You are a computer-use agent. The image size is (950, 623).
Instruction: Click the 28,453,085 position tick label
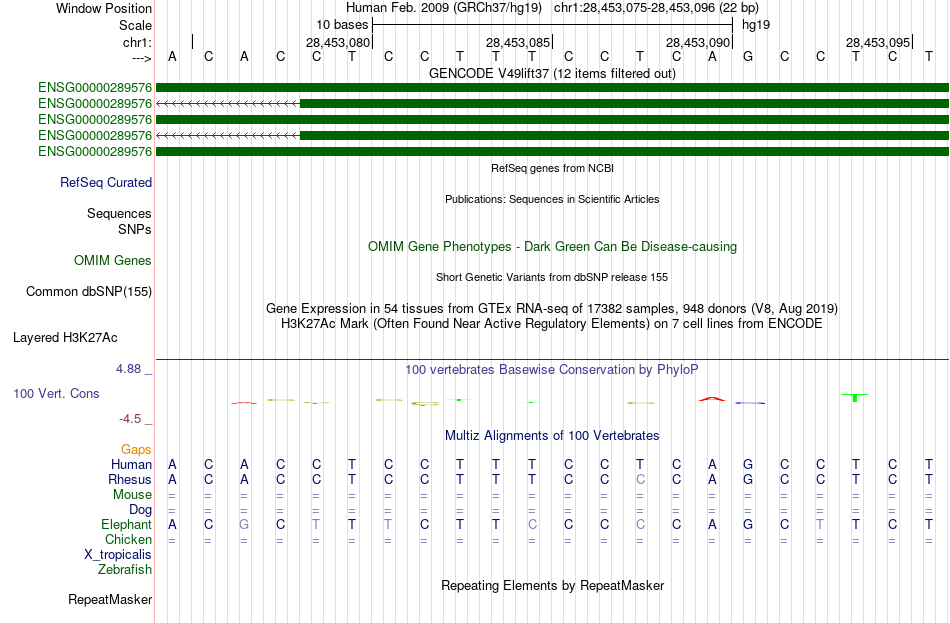coord(518,42)
